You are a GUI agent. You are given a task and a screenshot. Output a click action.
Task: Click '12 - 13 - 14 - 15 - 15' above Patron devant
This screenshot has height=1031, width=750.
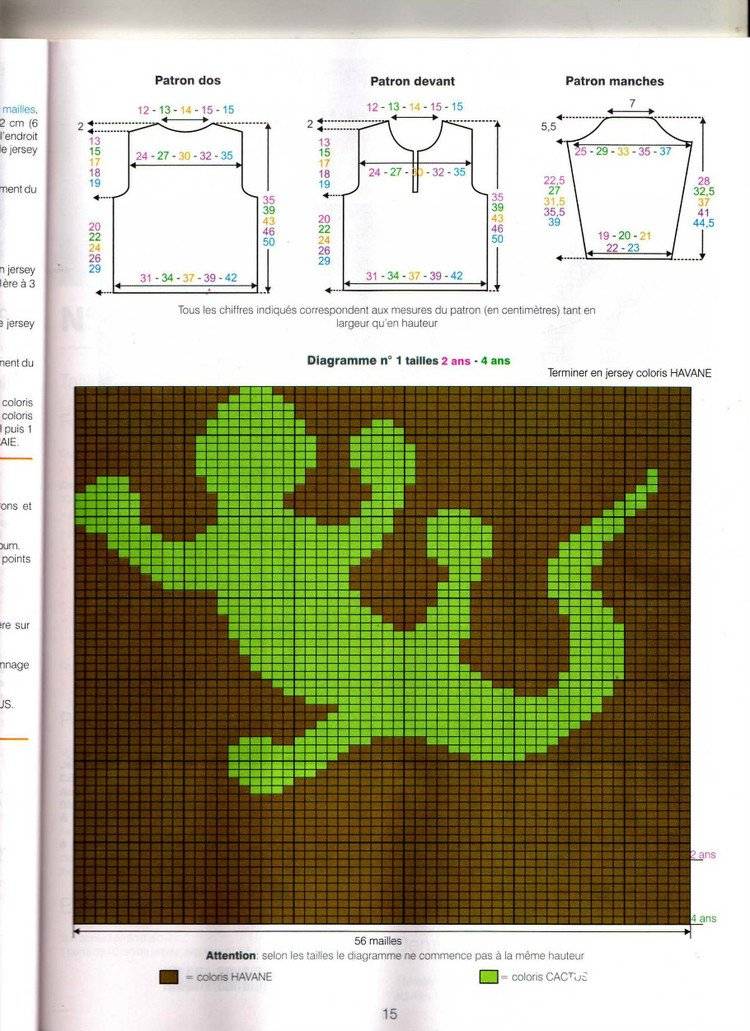414,107
